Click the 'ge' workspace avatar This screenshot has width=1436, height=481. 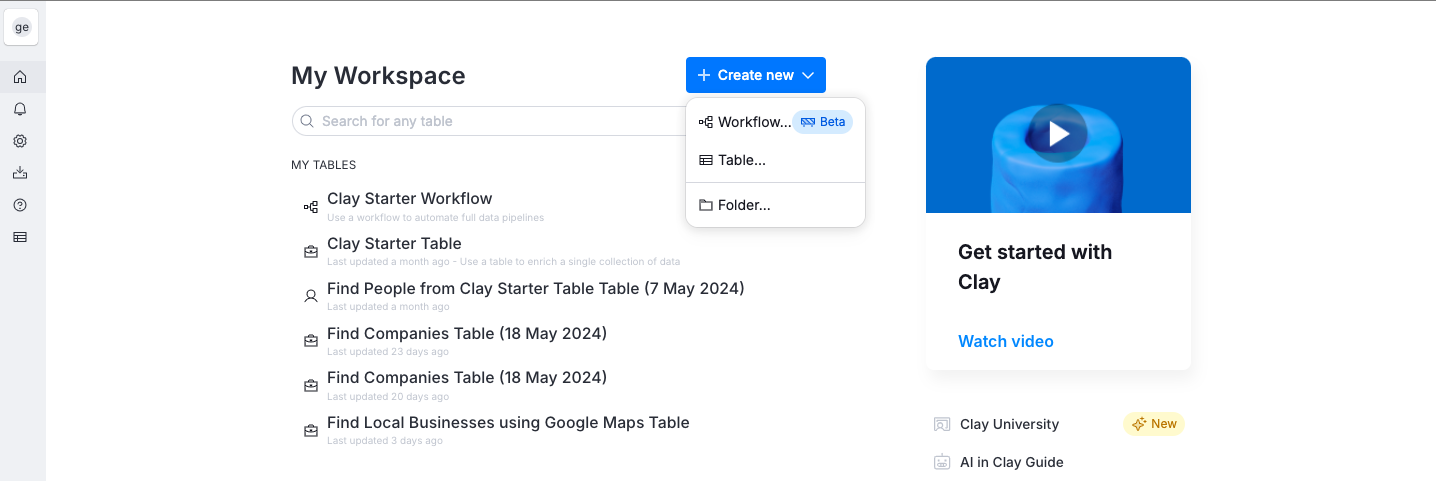(22, 28)
